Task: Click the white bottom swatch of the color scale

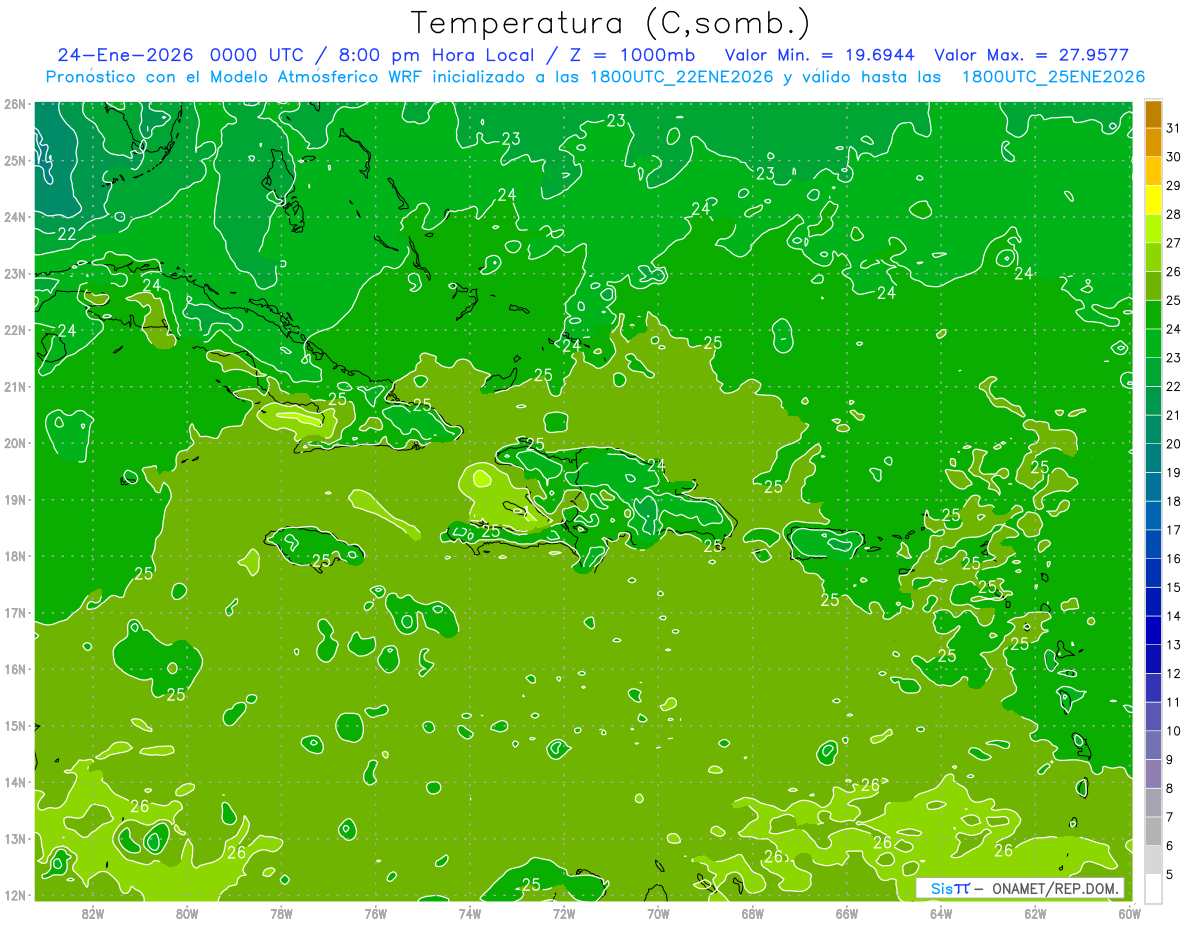Action: (1153, 888)
